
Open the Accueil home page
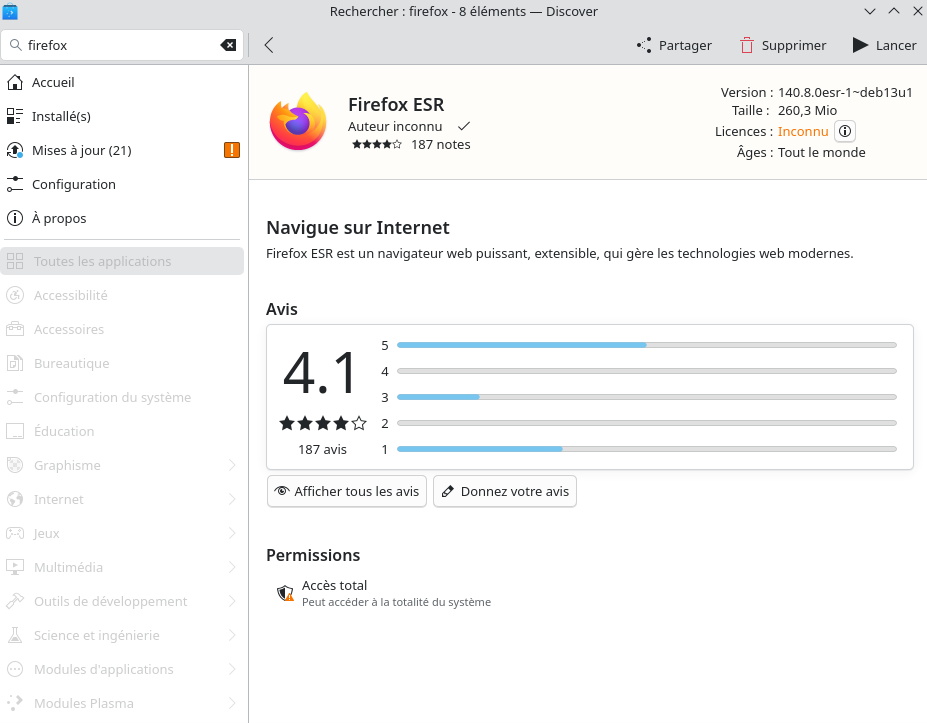53,82
